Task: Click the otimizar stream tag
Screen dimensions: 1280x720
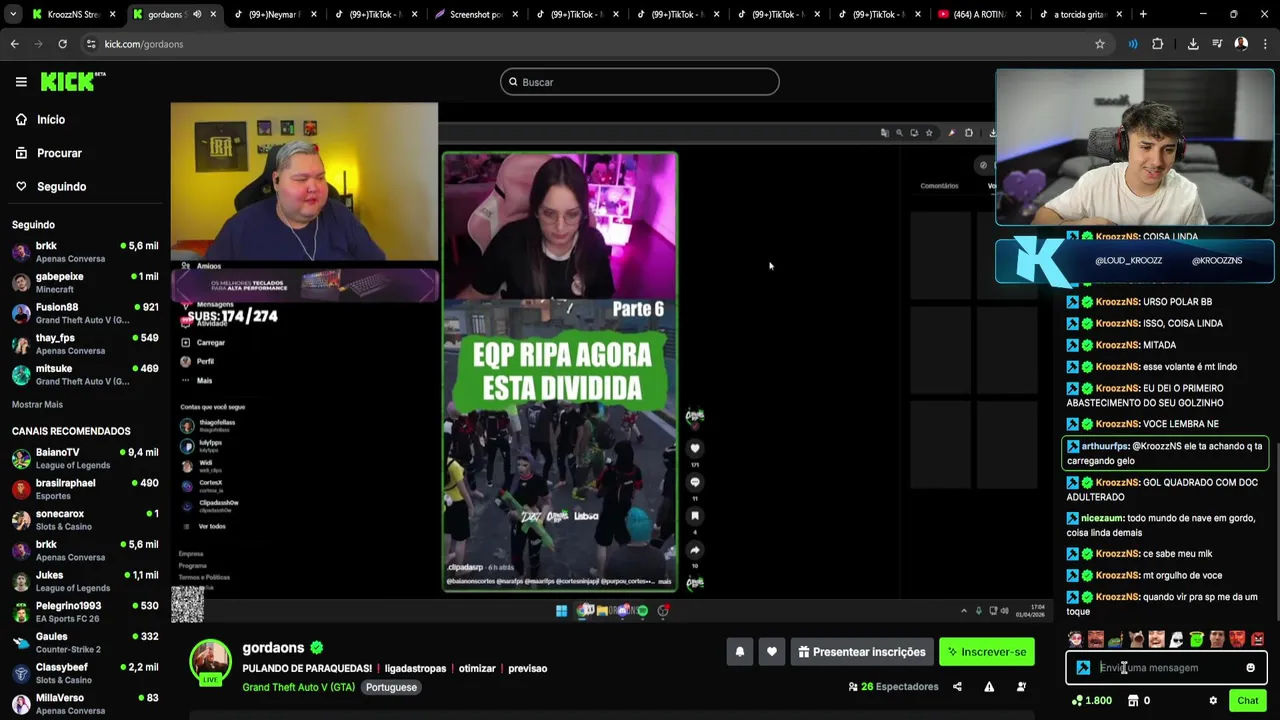Action: pyautogui.click(x=477, y=669)
